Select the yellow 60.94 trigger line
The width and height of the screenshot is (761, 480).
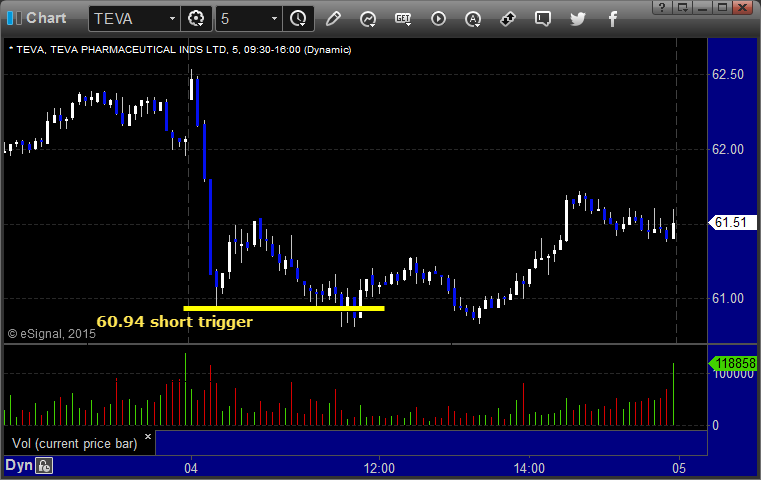point(284,308)
